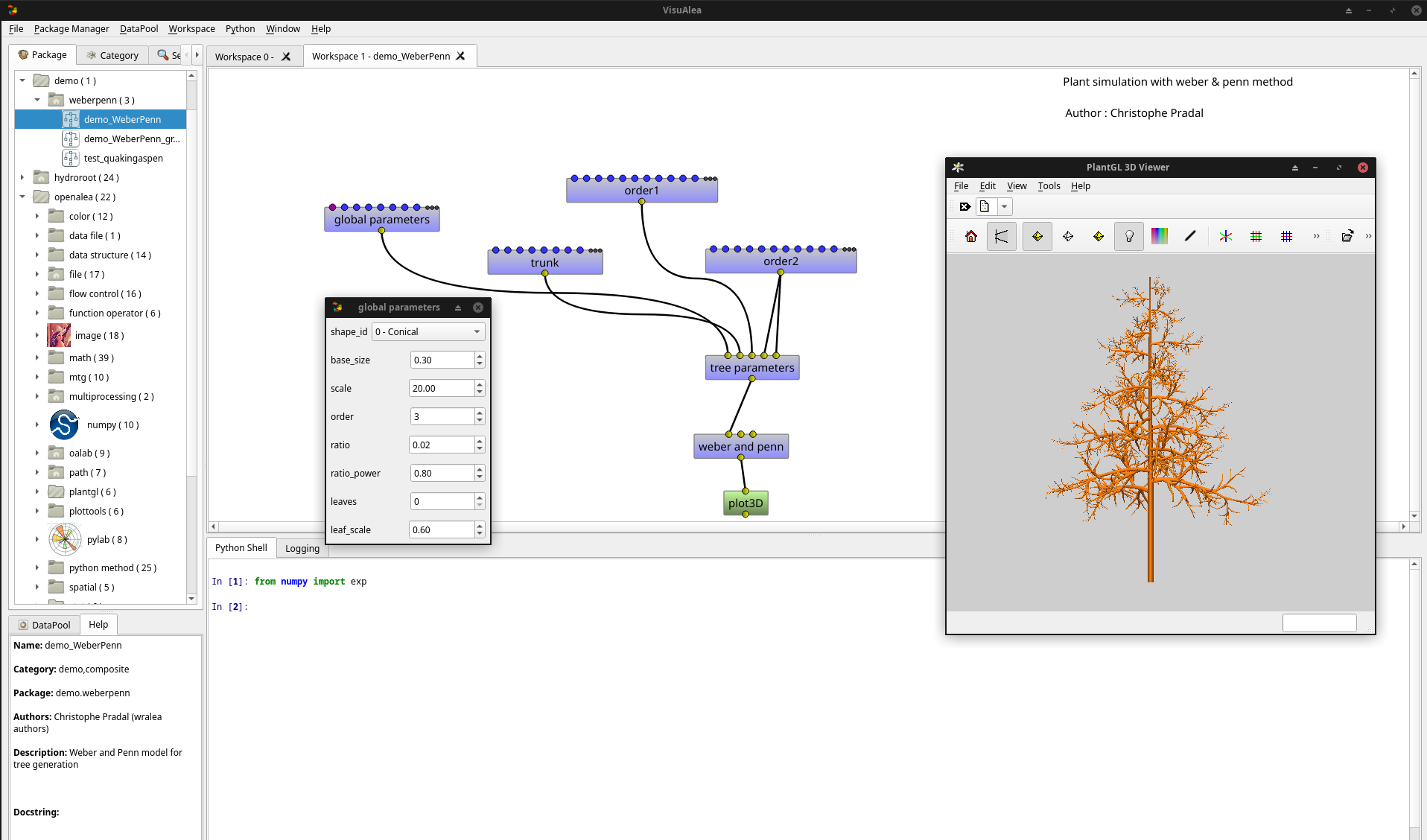
Task: Click the clear selection X icon in viewer
Action: coord(964,207)
